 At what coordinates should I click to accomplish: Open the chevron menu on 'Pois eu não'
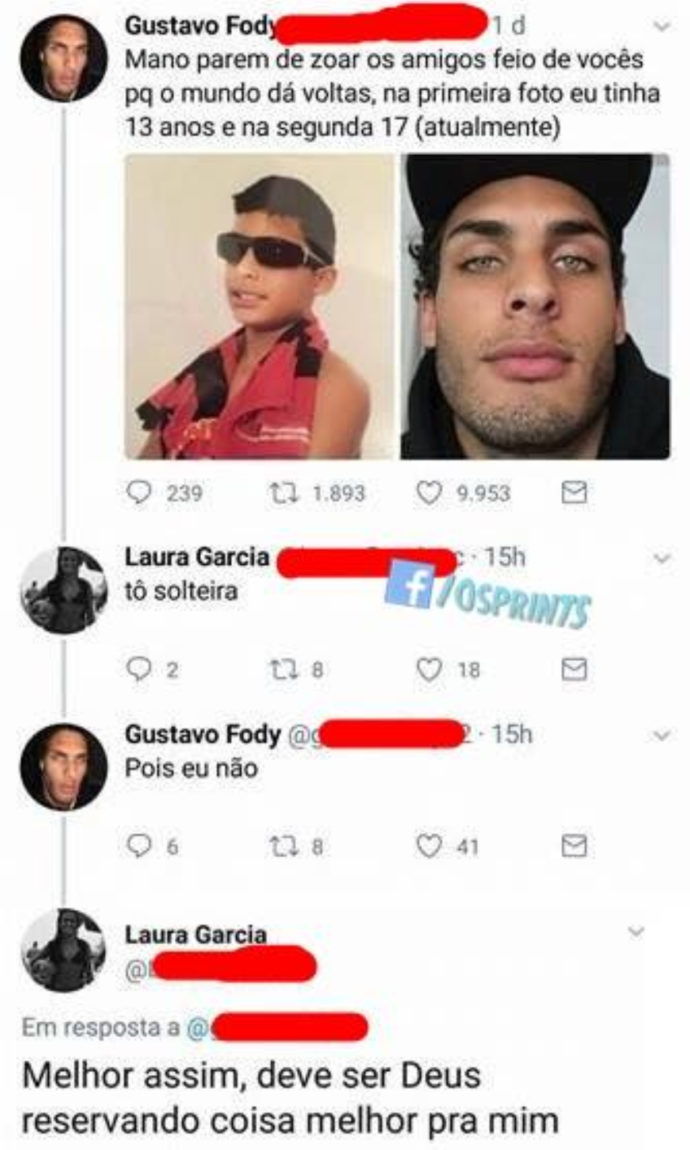tap(662, 736)
